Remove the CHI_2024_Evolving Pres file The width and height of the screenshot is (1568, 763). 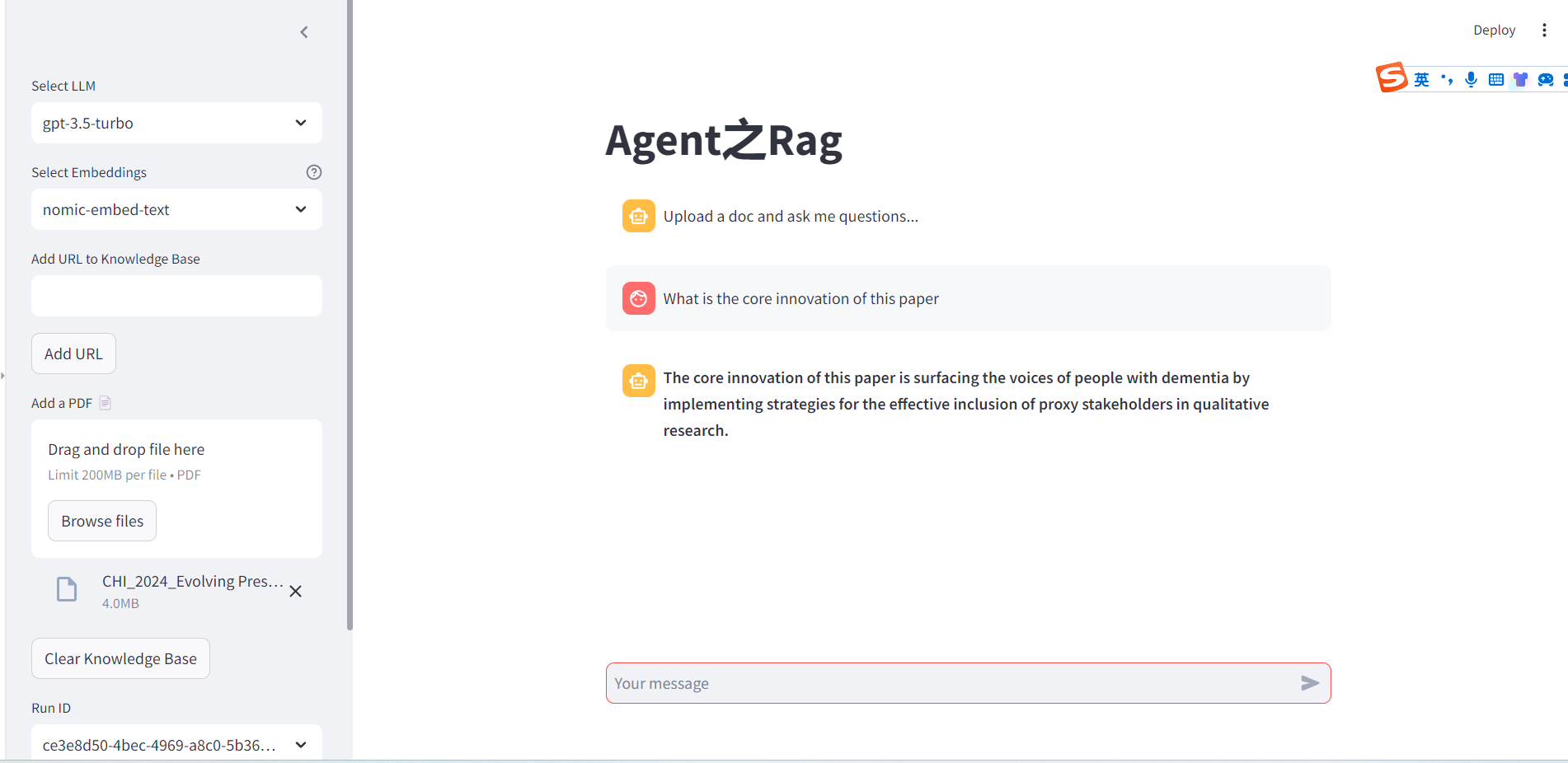click(295, 592)
